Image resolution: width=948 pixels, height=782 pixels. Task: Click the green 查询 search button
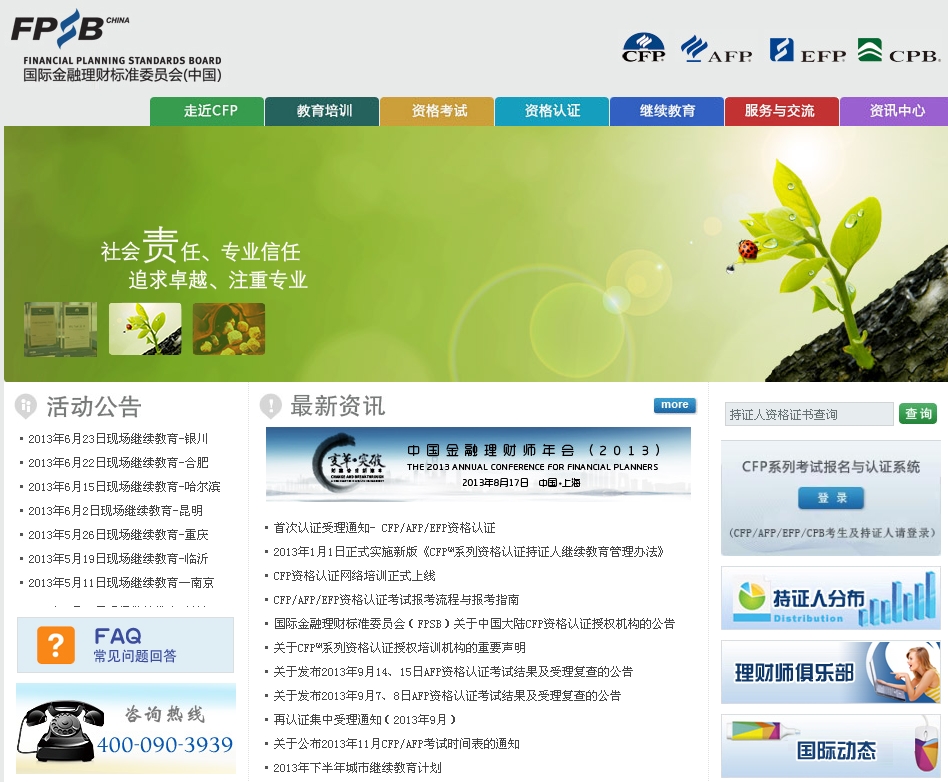tap(918, 414)
